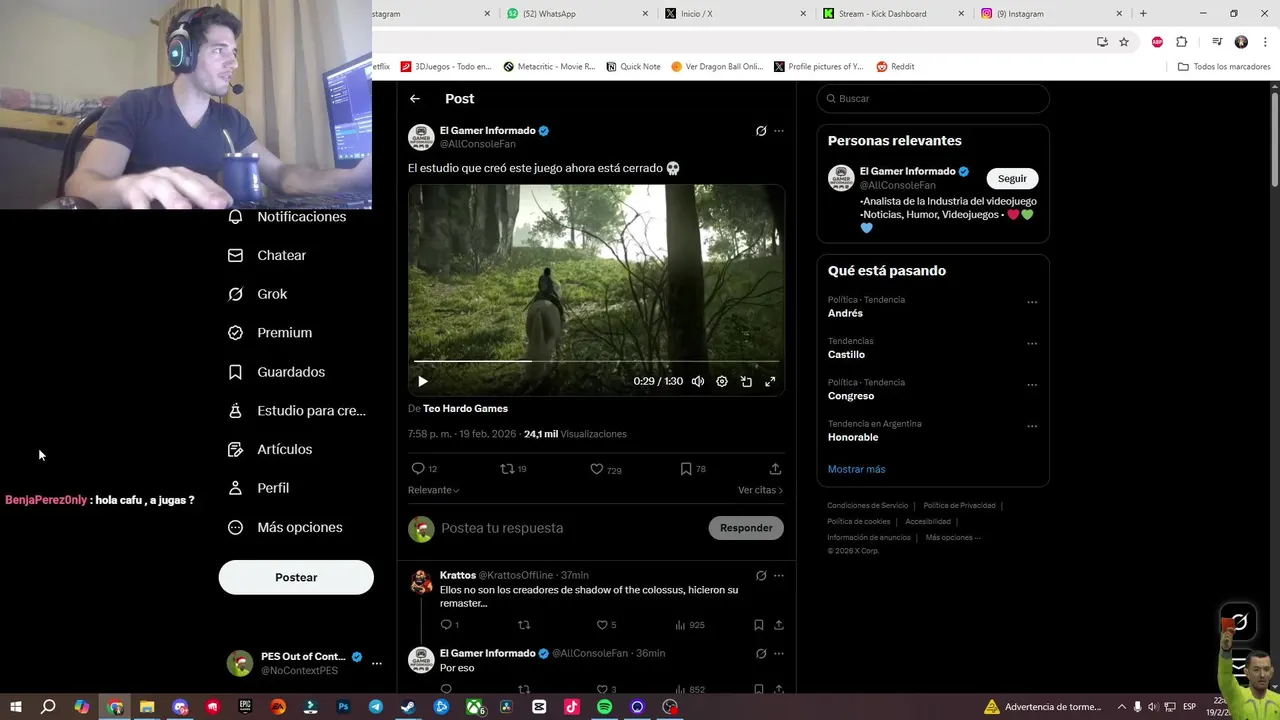
Task: Open options for Andrés trend
Action: tap(1032, 302)
